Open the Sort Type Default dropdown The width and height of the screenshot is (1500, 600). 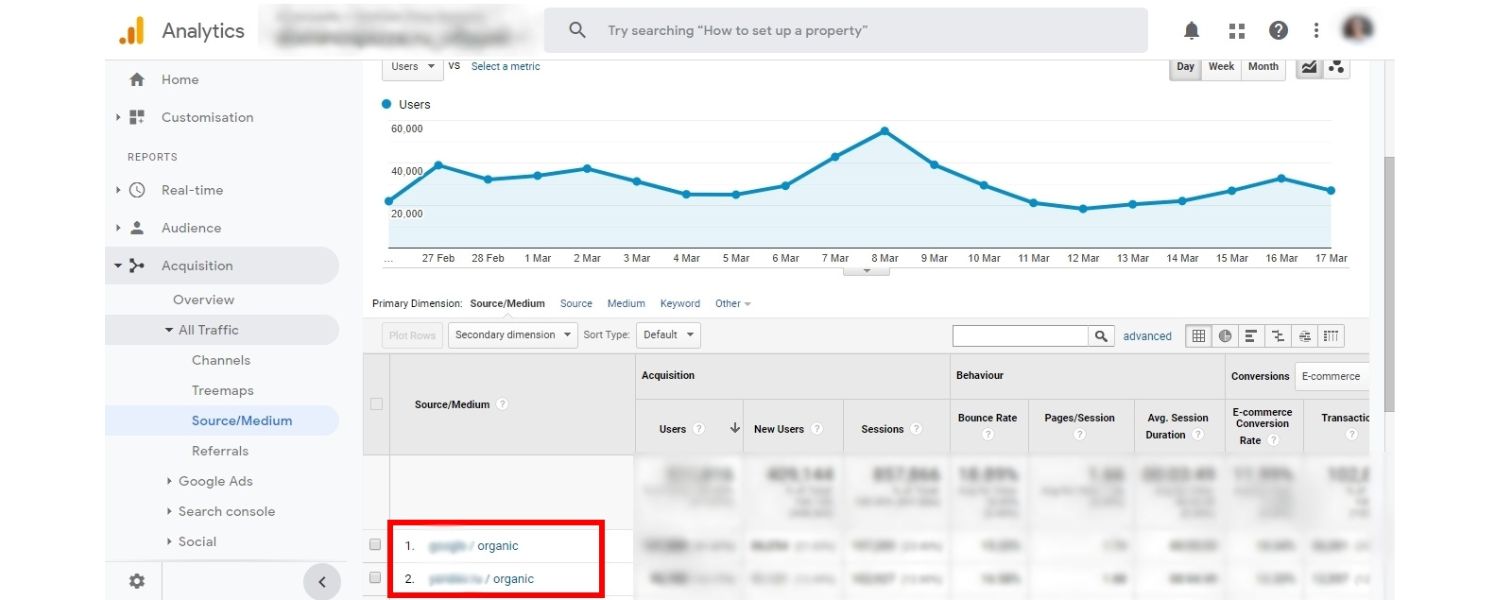pos(668,335)
